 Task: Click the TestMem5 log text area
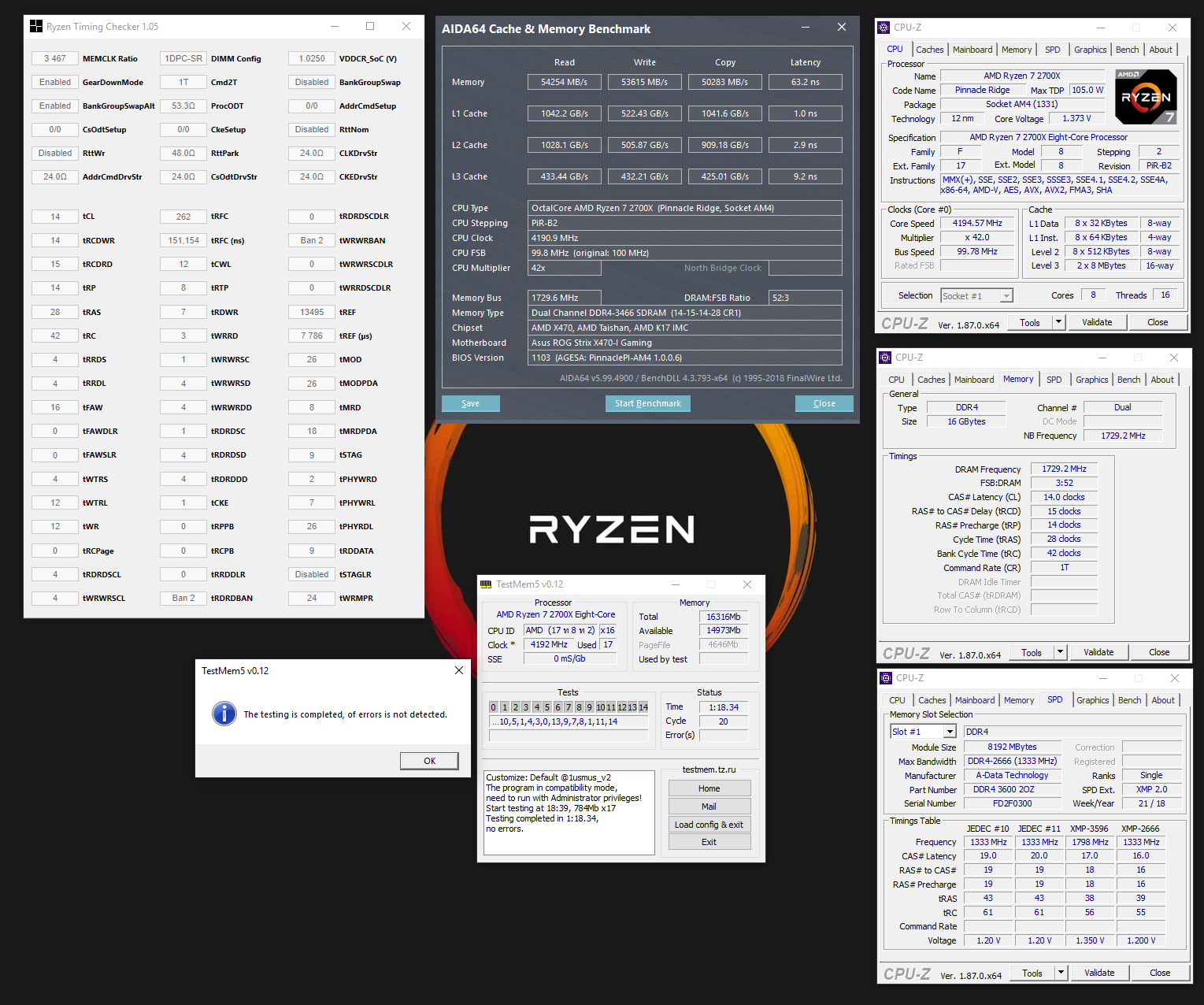point(569,813)
